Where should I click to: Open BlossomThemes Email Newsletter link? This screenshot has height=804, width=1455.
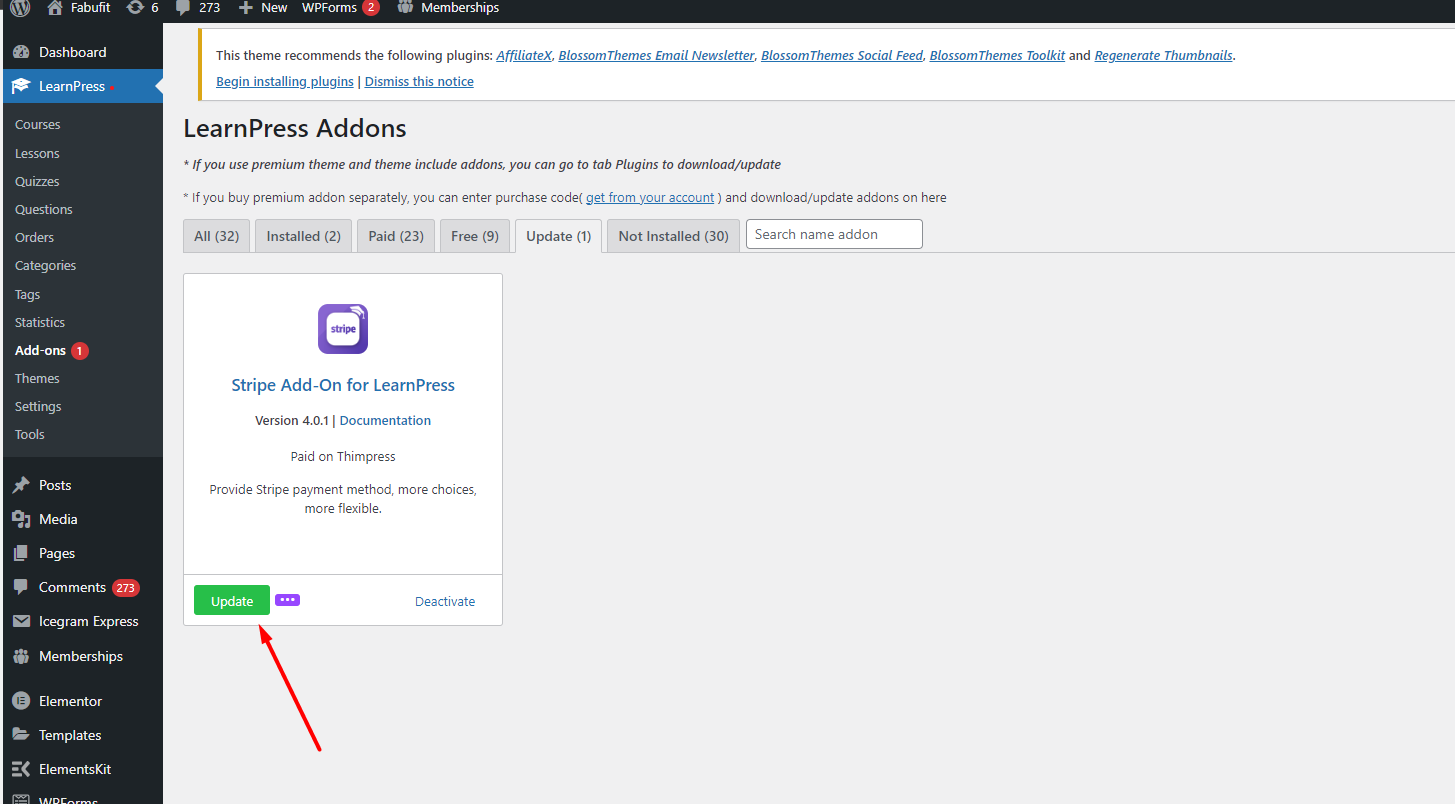click(656, 56)
